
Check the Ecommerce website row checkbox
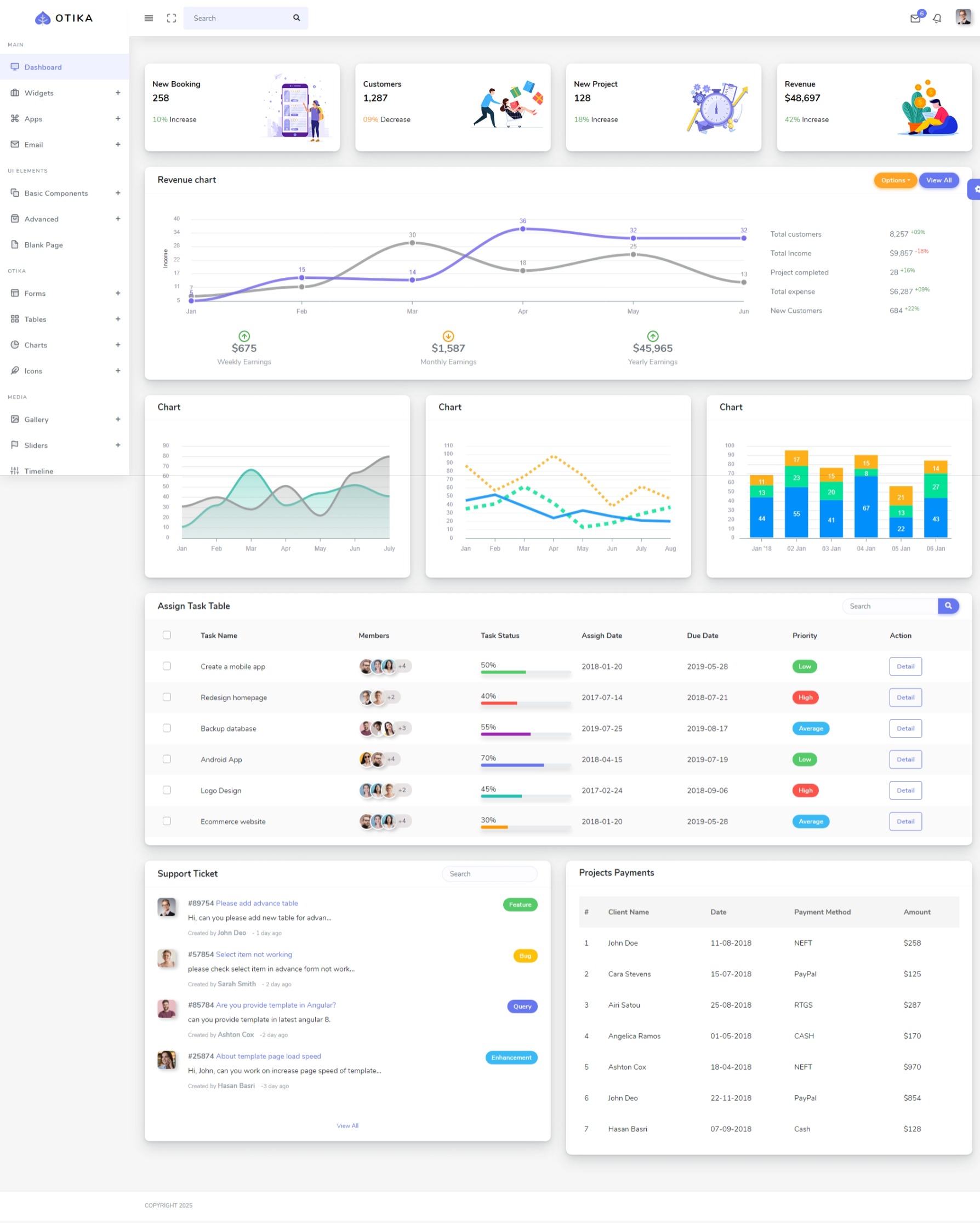tap(167, 821)
